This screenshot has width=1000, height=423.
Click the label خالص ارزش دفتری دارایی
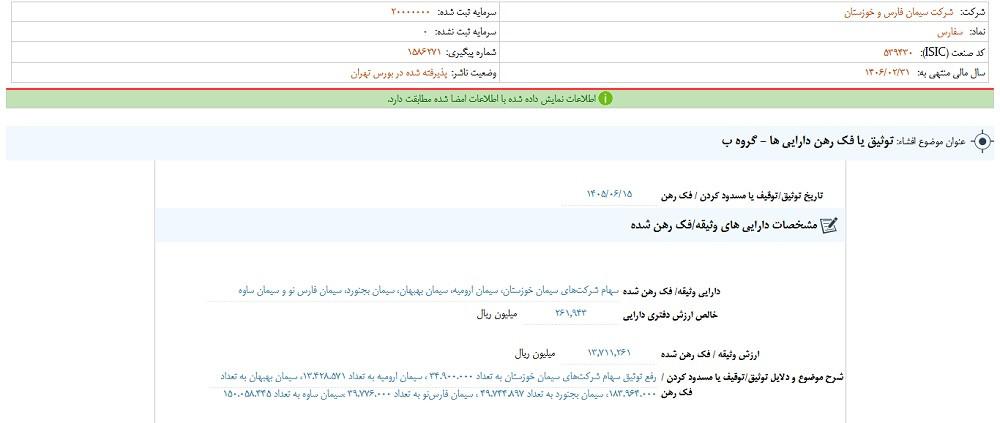point(671,314)
